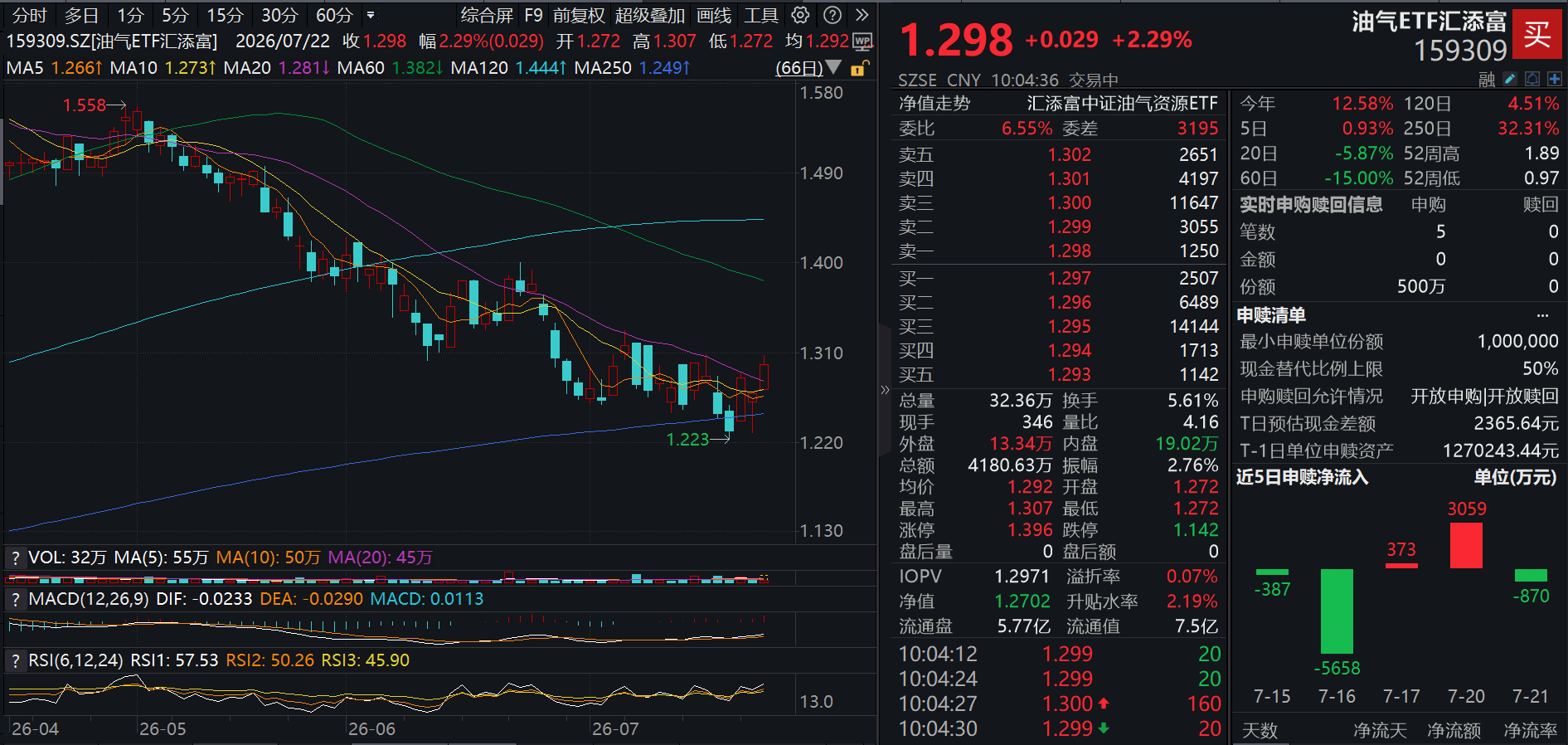
Task: Add stock to watchlist with plus icon
Action: click(x=1555, y=79)
